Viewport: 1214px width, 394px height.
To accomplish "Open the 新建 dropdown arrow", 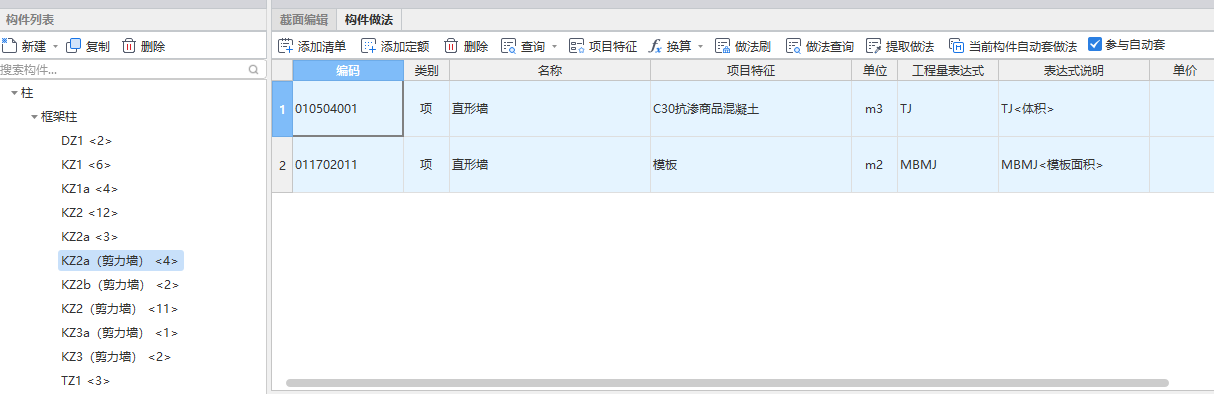I will [55, 47].
